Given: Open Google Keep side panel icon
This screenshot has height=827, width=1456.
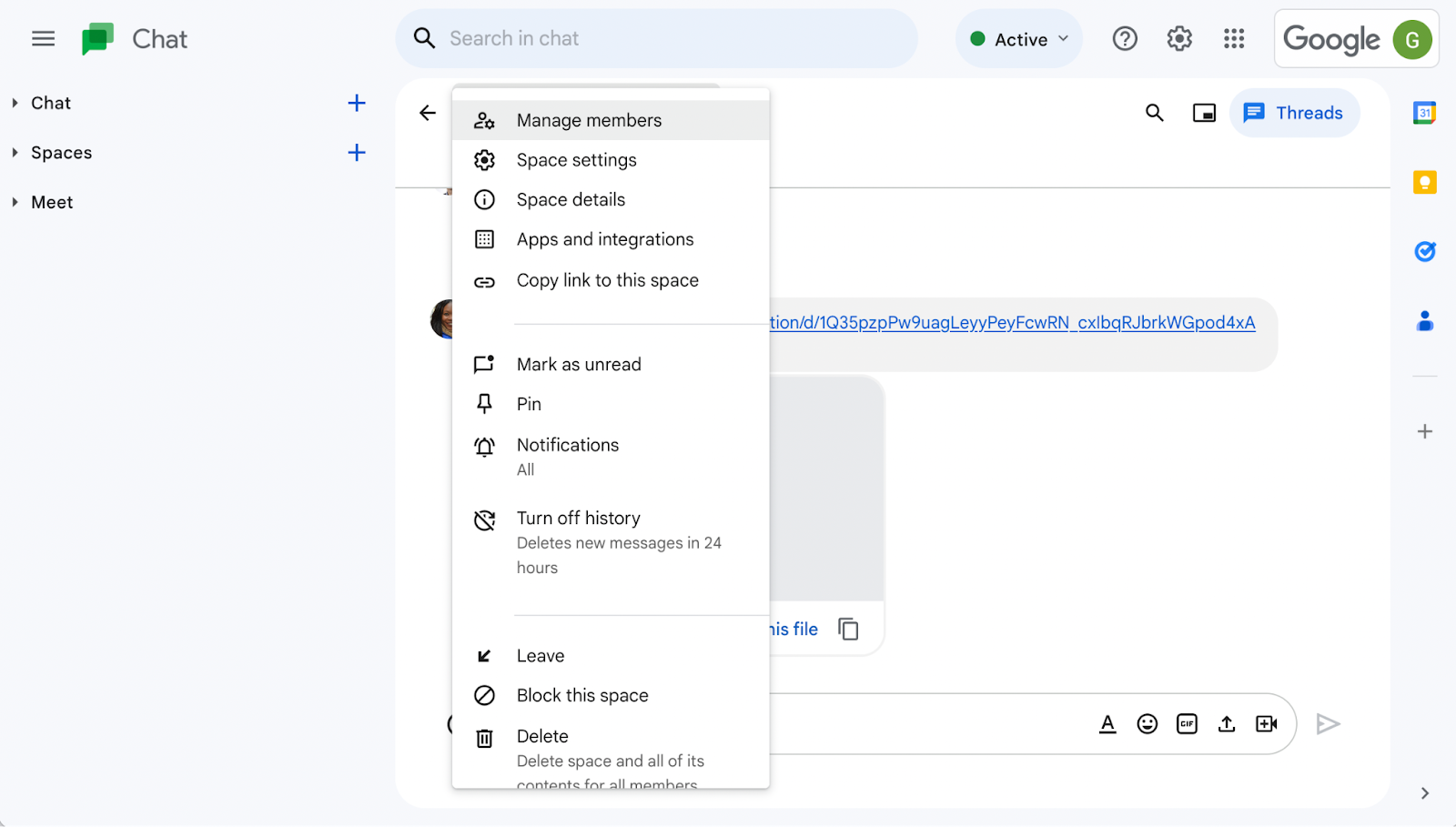Looking at the screenshot, I should pyautogui.click(x=1424, y=183).
